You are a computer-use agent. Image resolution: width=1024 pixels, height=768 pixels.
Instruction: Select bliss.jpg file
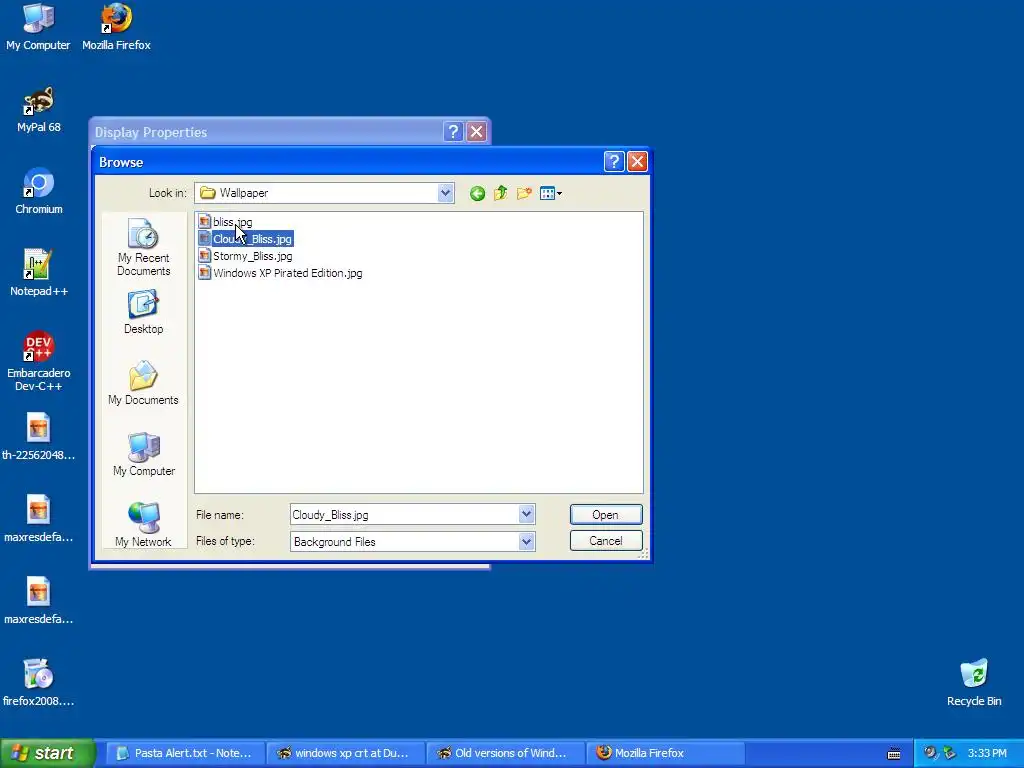point(225,222)
